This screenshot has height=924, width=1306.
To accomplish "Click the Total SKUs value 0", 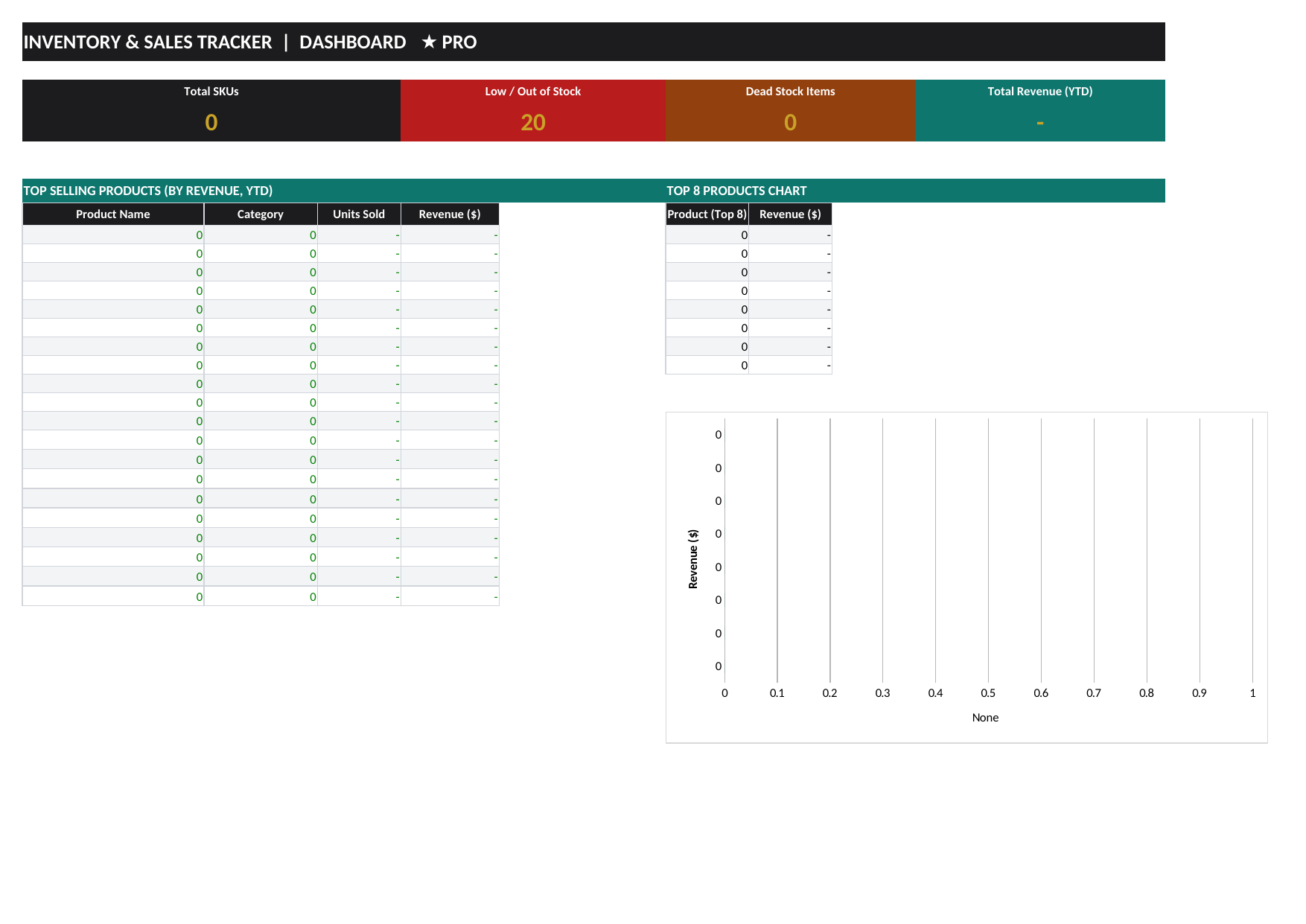I will [x=211, y=122].
